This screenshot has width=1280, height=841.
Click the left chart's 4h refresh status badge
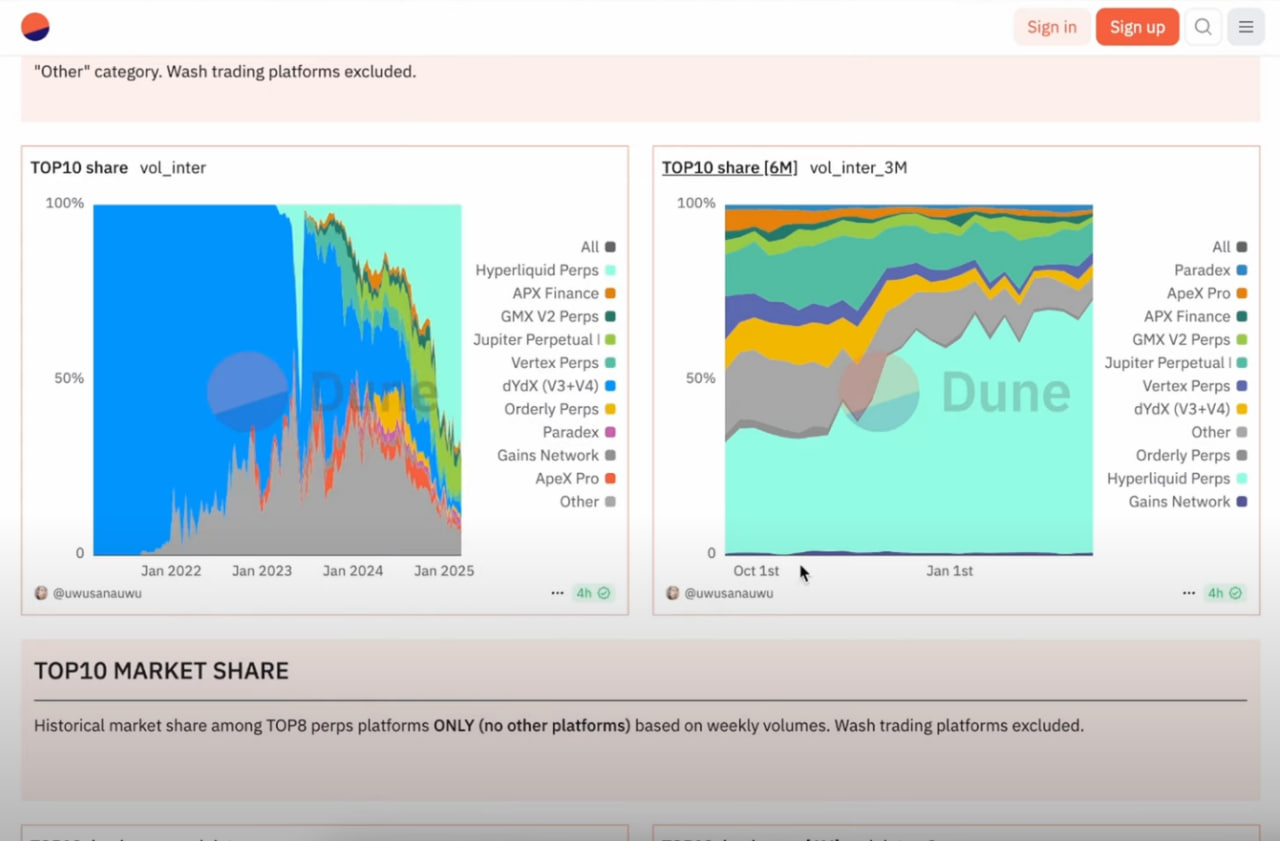pyautogui.click(x=593, y=593)
